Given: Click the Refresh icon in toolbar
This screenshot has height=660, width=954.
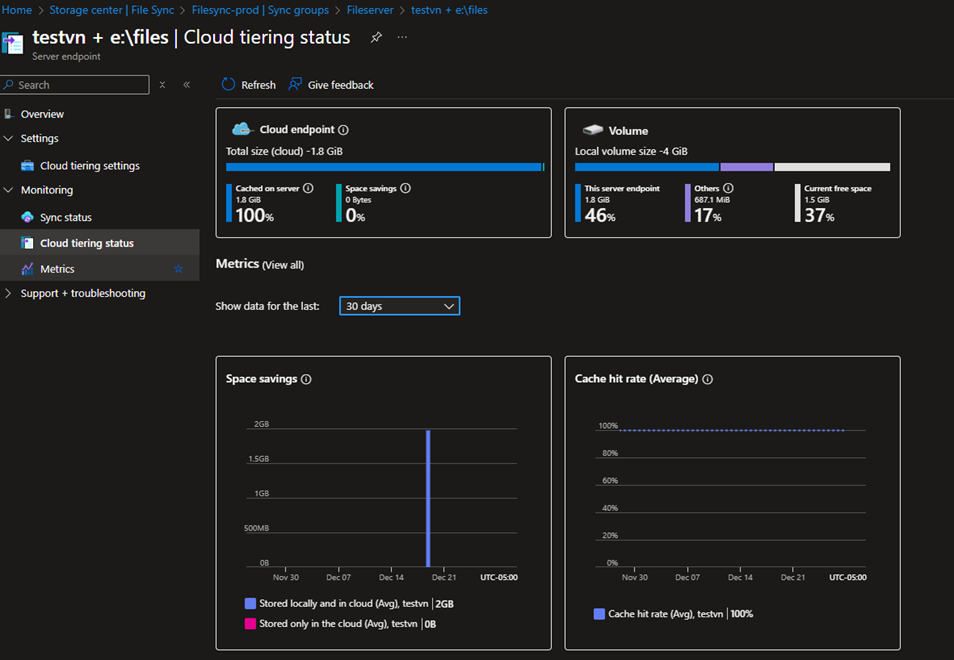Looking at the screenshot, I should (x=229, y=85).
